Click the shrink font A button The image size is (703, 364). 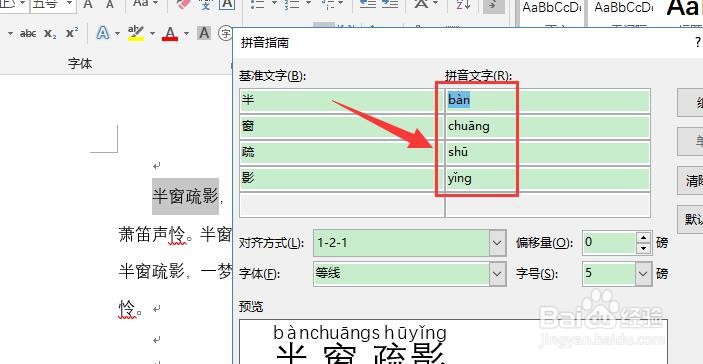[110, 4]
